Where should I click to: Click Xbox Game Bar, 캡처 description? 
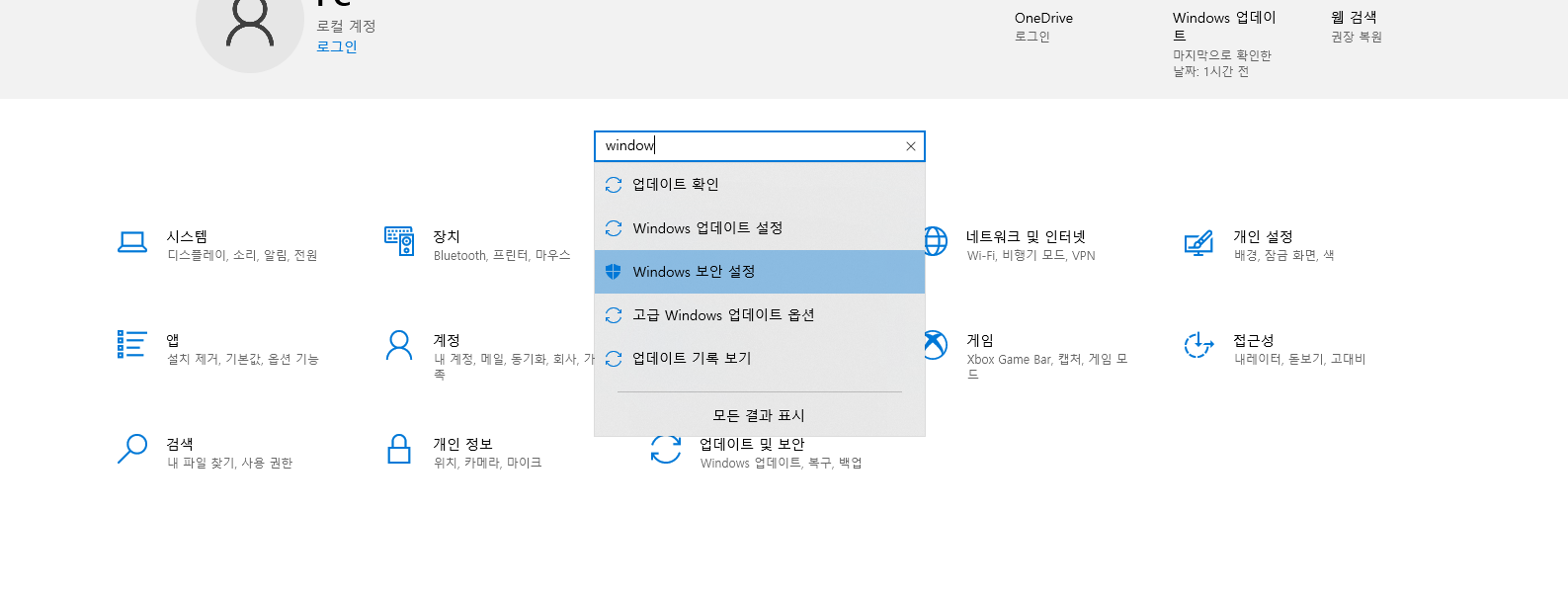pyautogui.click(x=1047, y=366)
